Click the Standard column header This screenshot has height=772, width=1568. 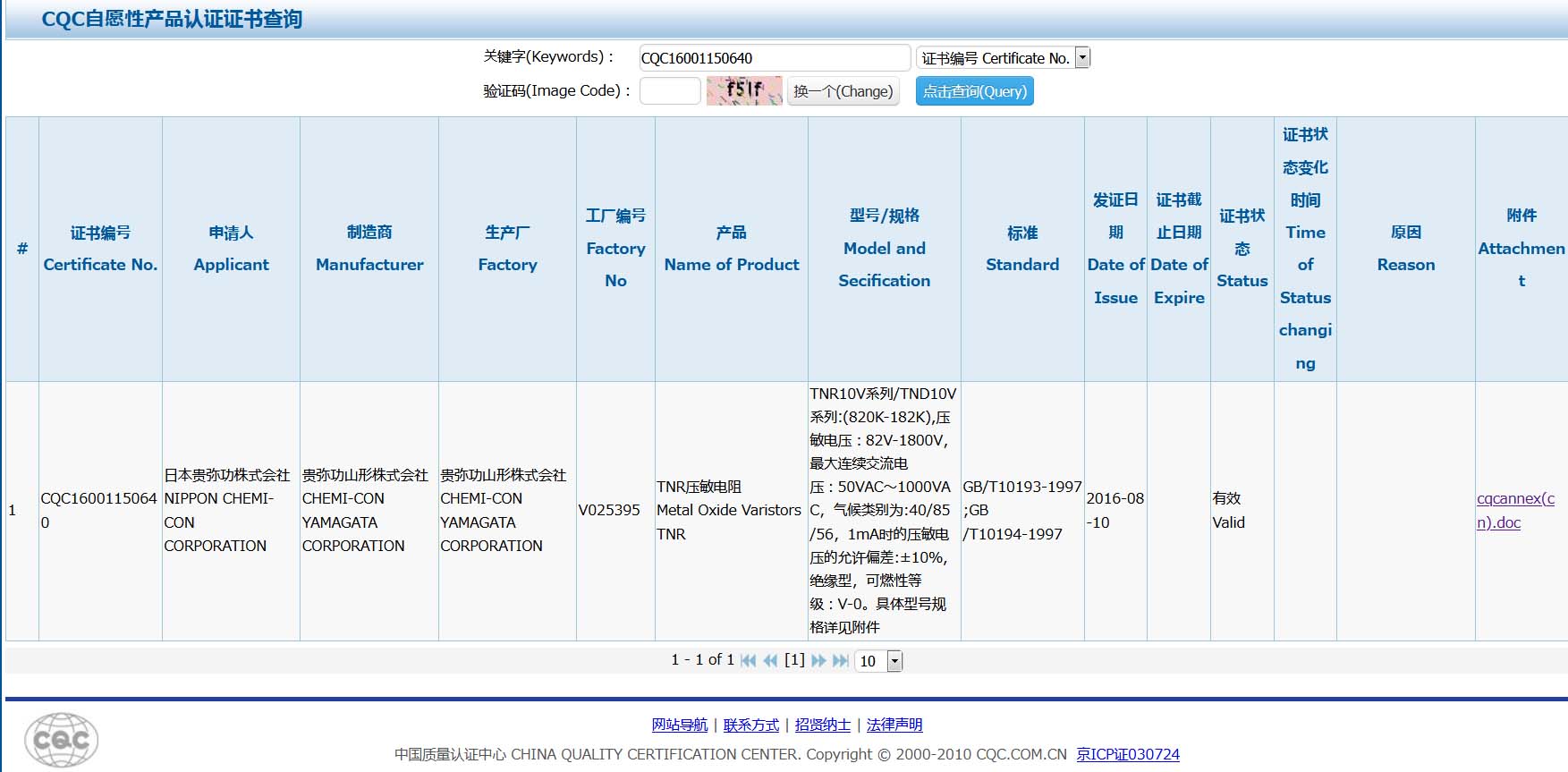[x=1022, y=249]
